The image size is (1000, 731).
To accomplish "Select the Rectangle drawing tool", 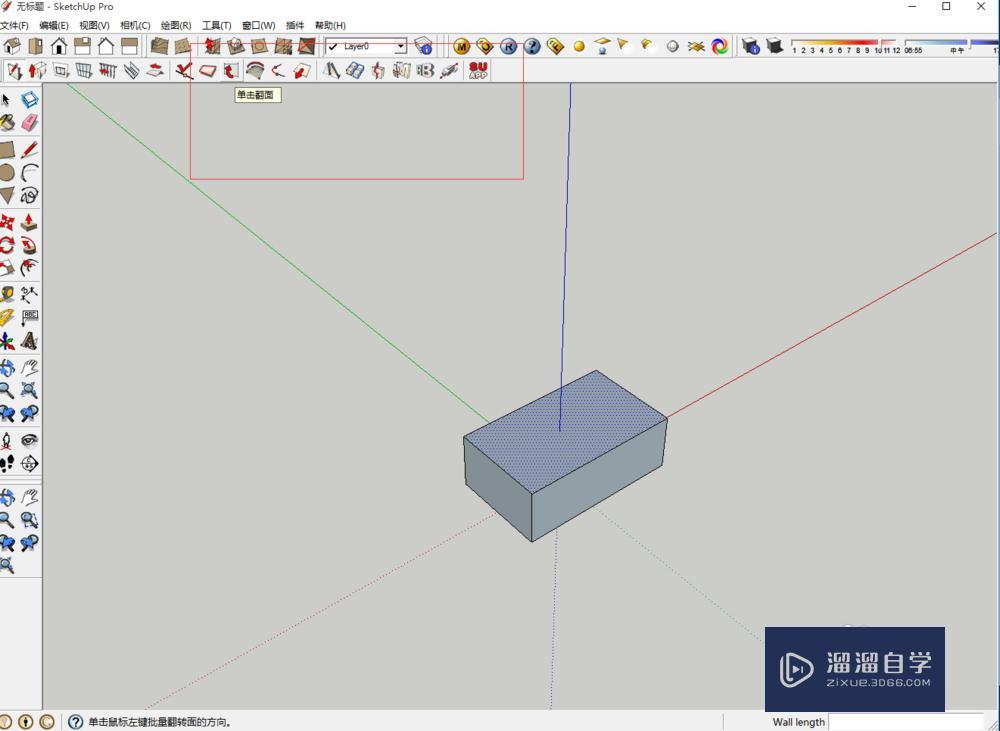I will (x=6, y=150).
